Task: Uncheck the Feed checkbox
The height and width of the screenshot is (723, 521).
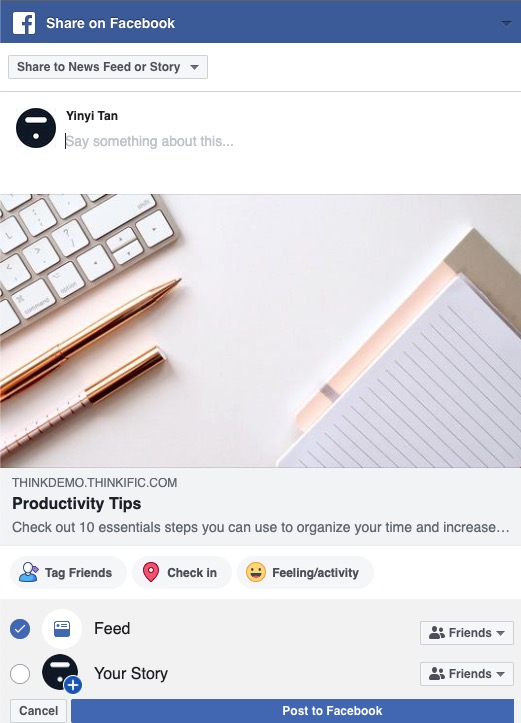Action: click(20, 629)
